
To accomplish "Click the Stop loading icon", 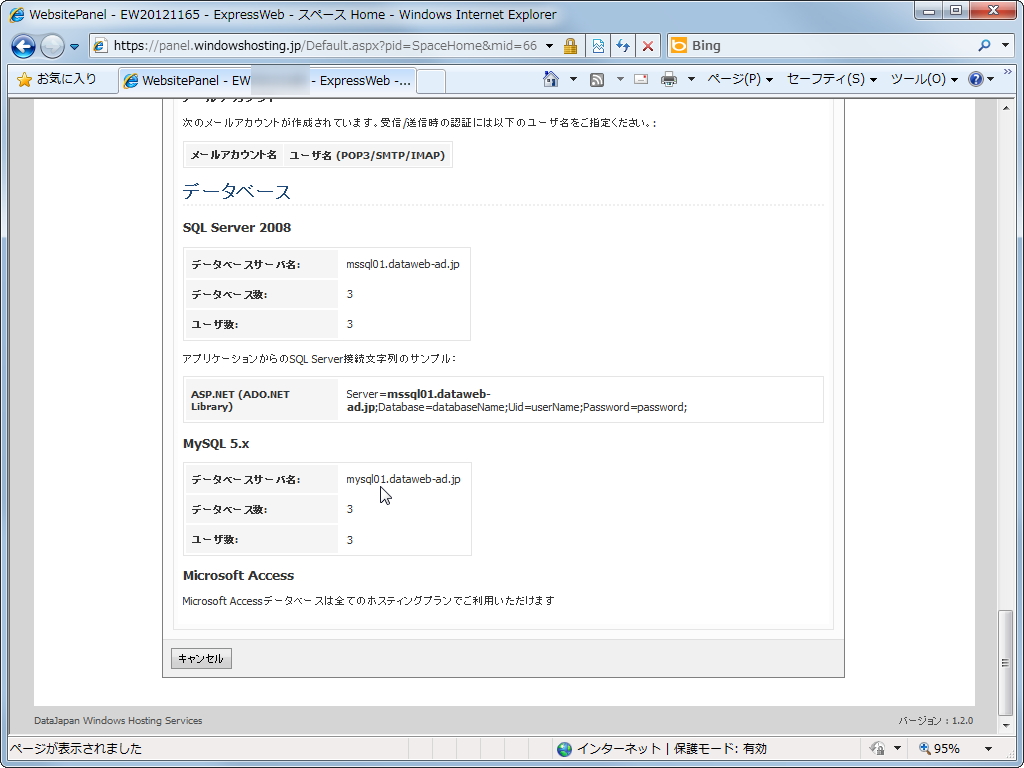I will 648,46.
